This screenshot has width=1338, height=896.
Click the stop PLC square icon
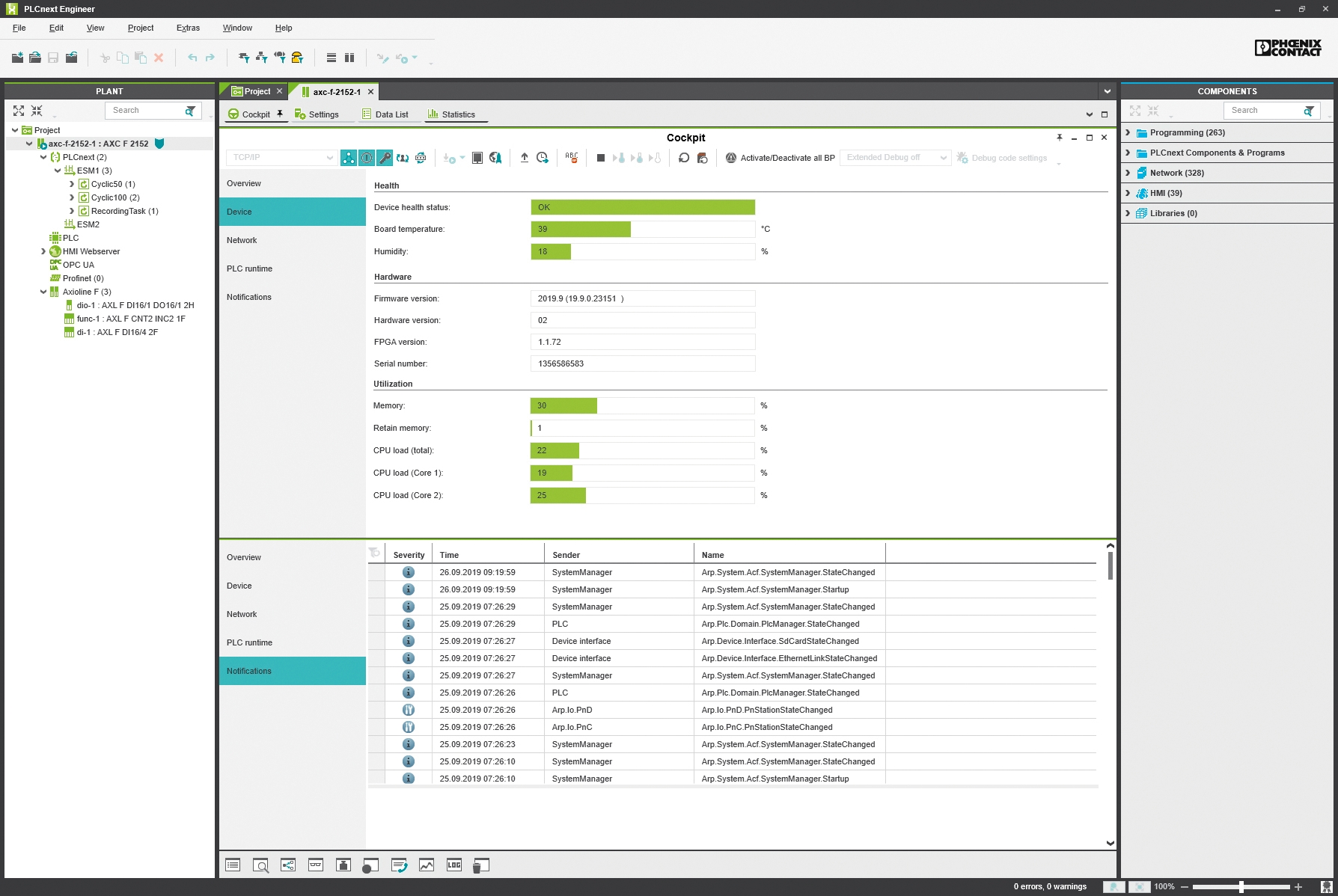(x=600, y=158)
